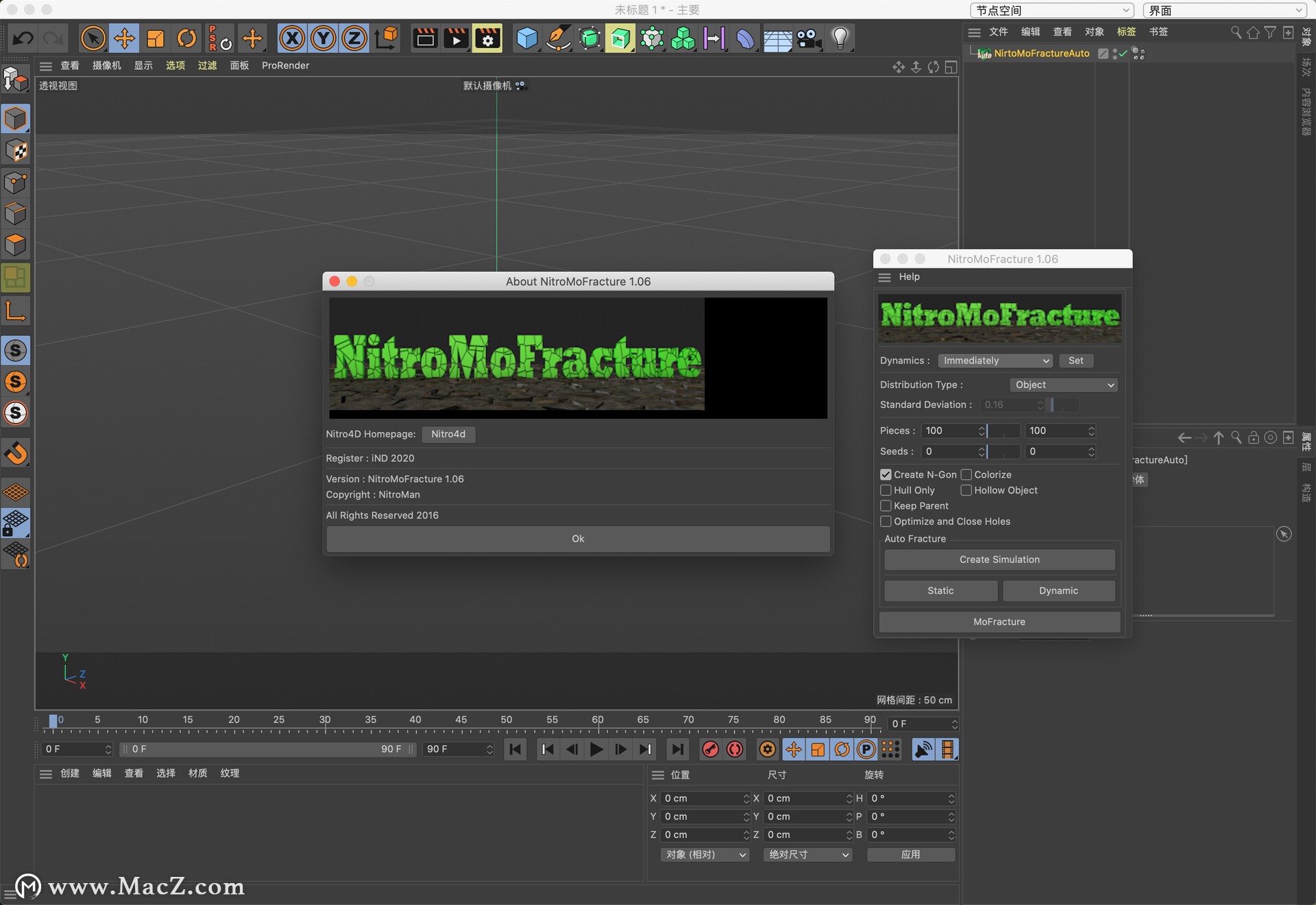
Task: Go to start of animation
Action: click(x=515, y=749)
